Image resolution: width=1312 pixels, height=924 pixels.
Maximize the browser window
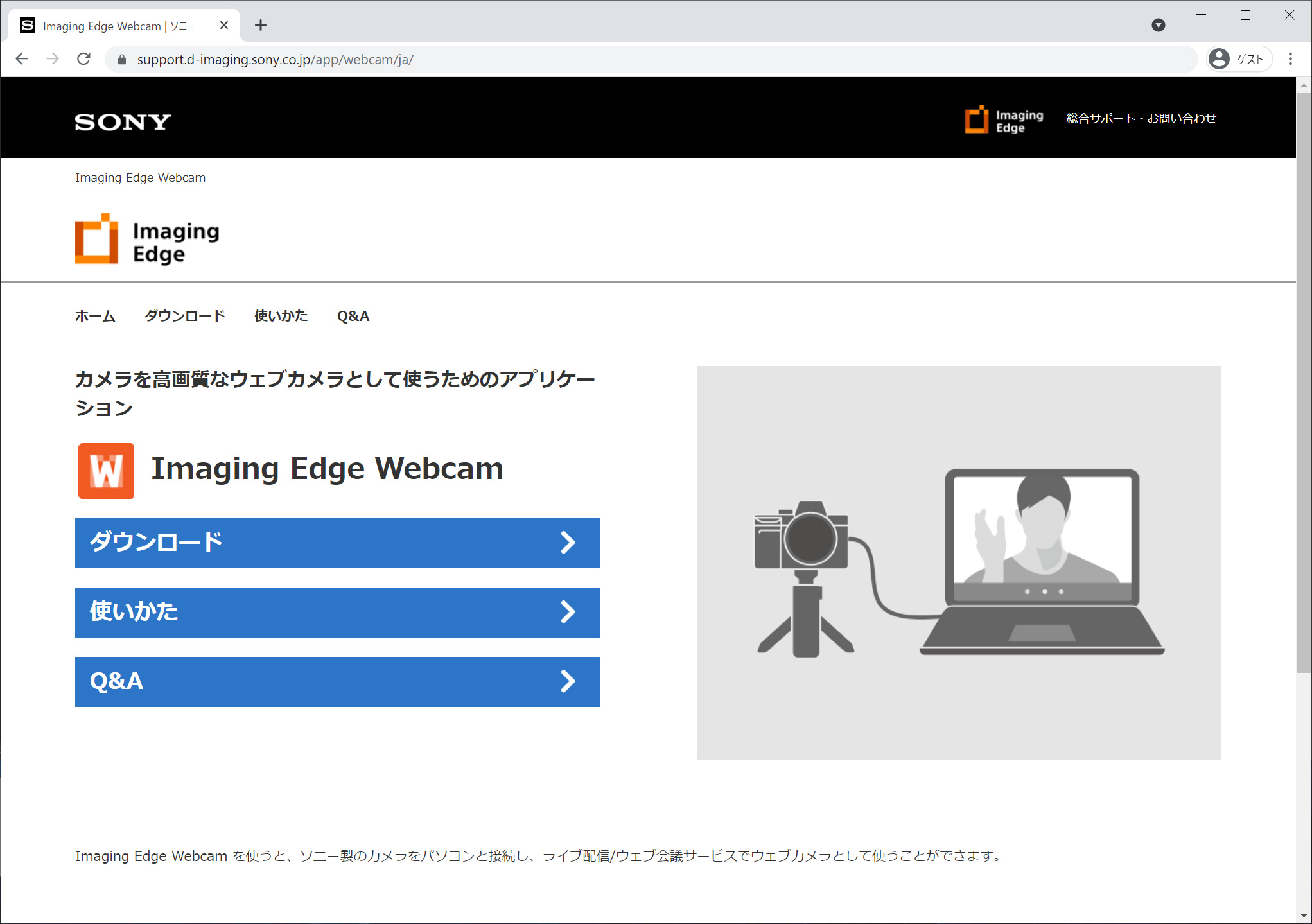tap(1245, 15)
